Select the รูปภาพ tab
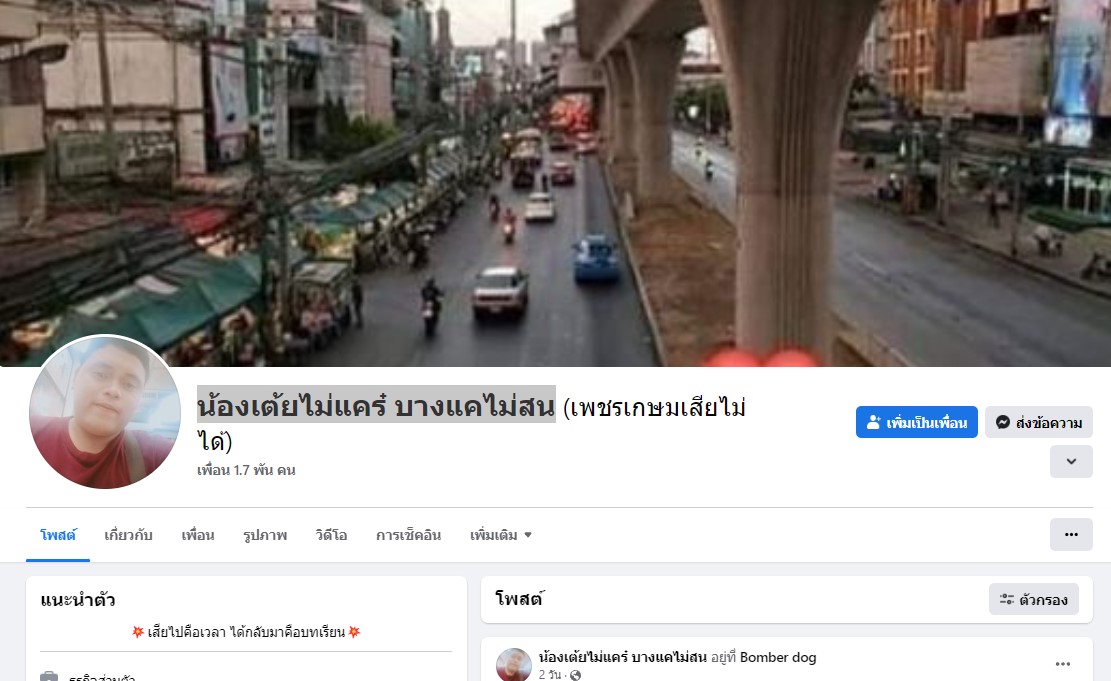This screenshot has height=681, width=1111. tap(265, 535)
